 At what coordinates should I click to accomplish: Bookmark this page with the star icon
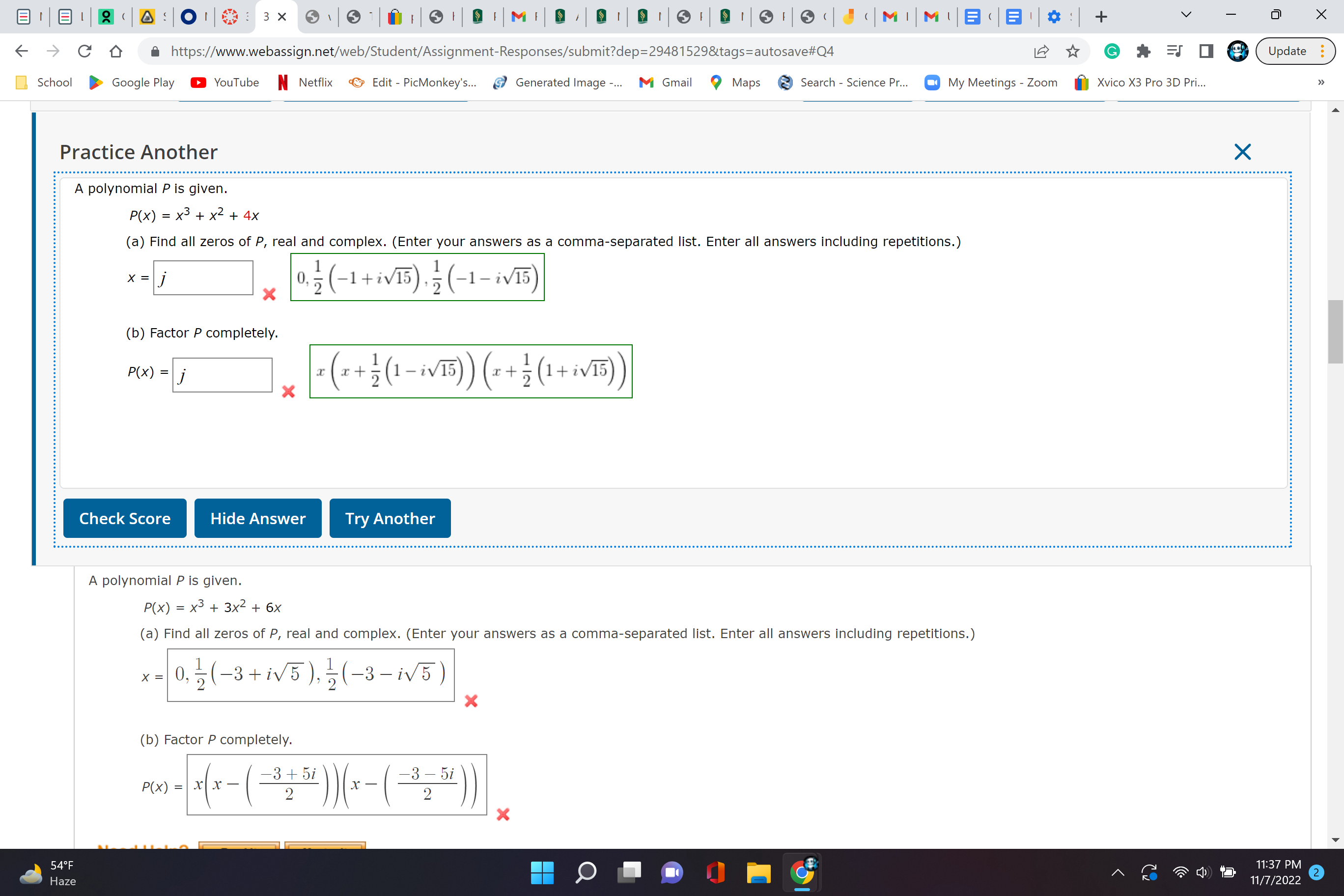[1072, 51]
